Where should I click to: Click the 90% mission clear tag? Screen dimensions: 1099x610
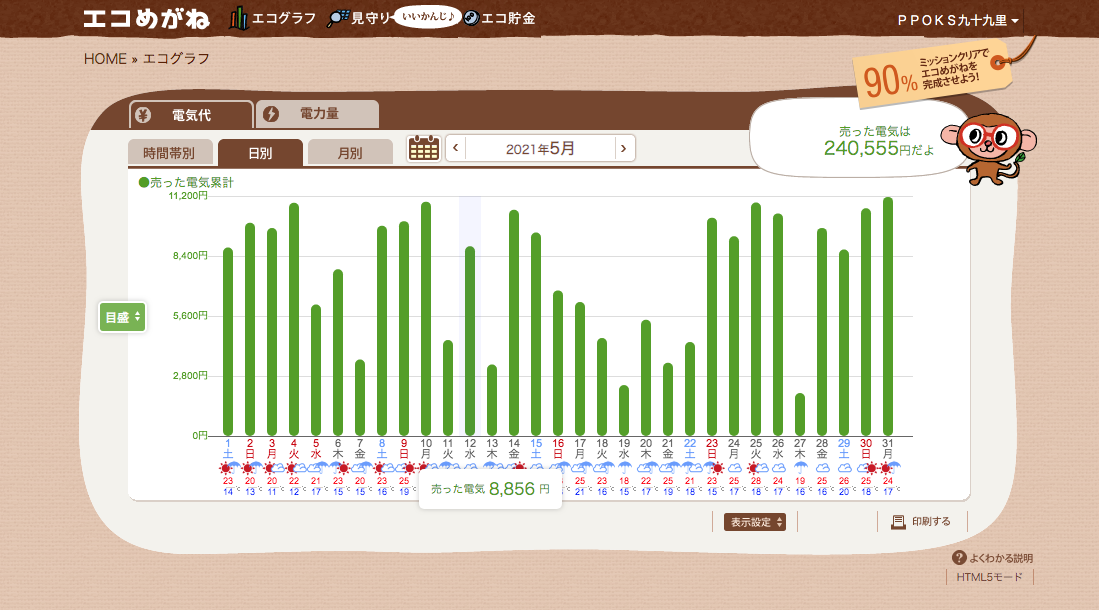pos(932,72)
